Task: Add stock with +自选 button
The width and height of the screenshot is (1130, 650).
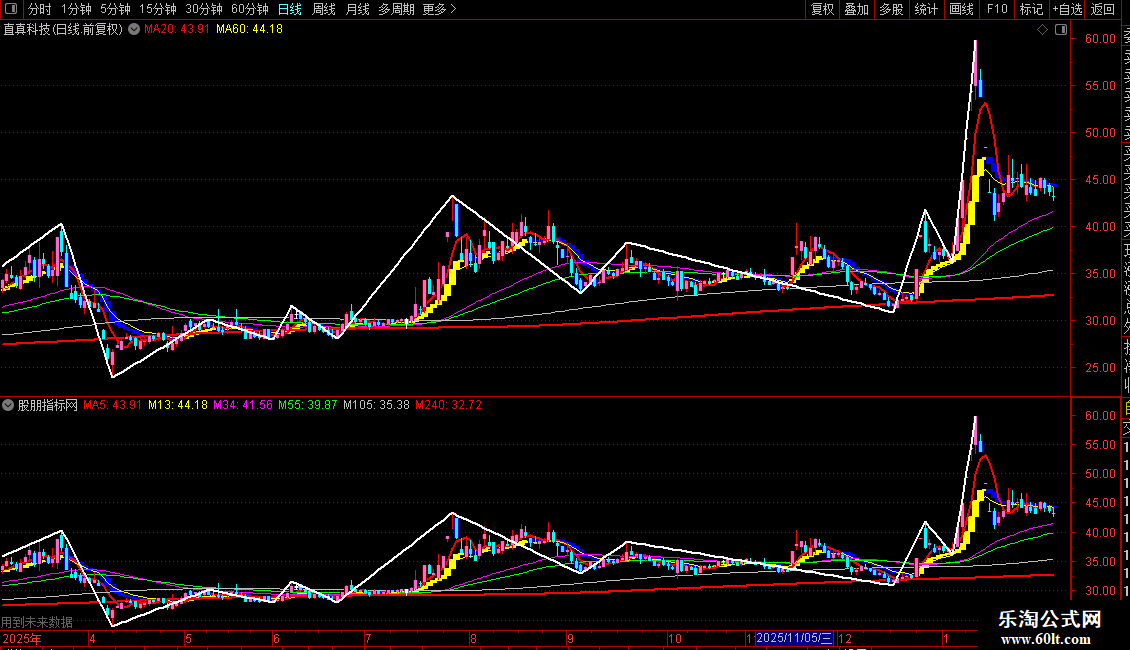Action: point(1067,9)
